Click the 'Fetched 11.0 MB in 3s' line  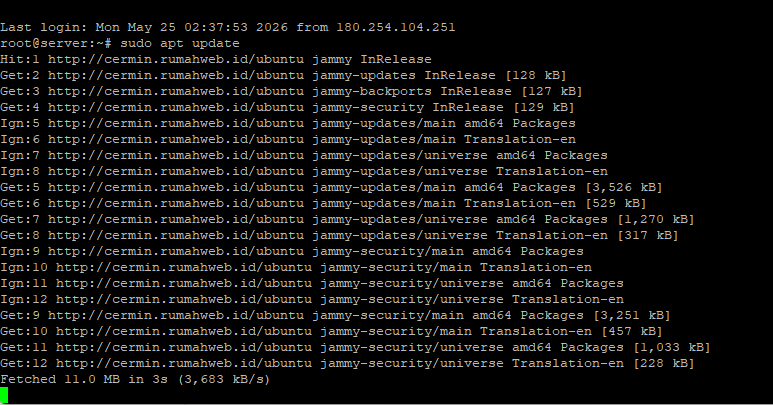click(135, 380)
